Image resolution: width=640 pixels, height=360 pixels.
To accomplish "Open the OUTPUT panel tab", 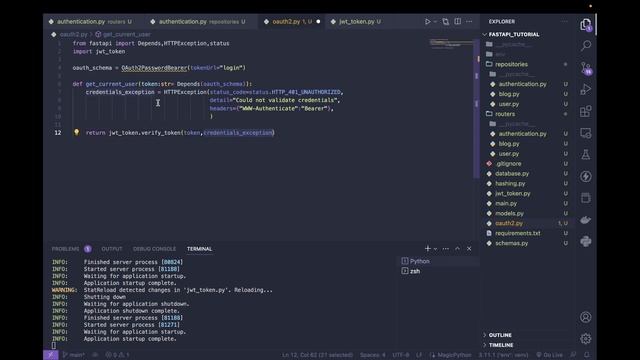I will click(x=112, y=249).
